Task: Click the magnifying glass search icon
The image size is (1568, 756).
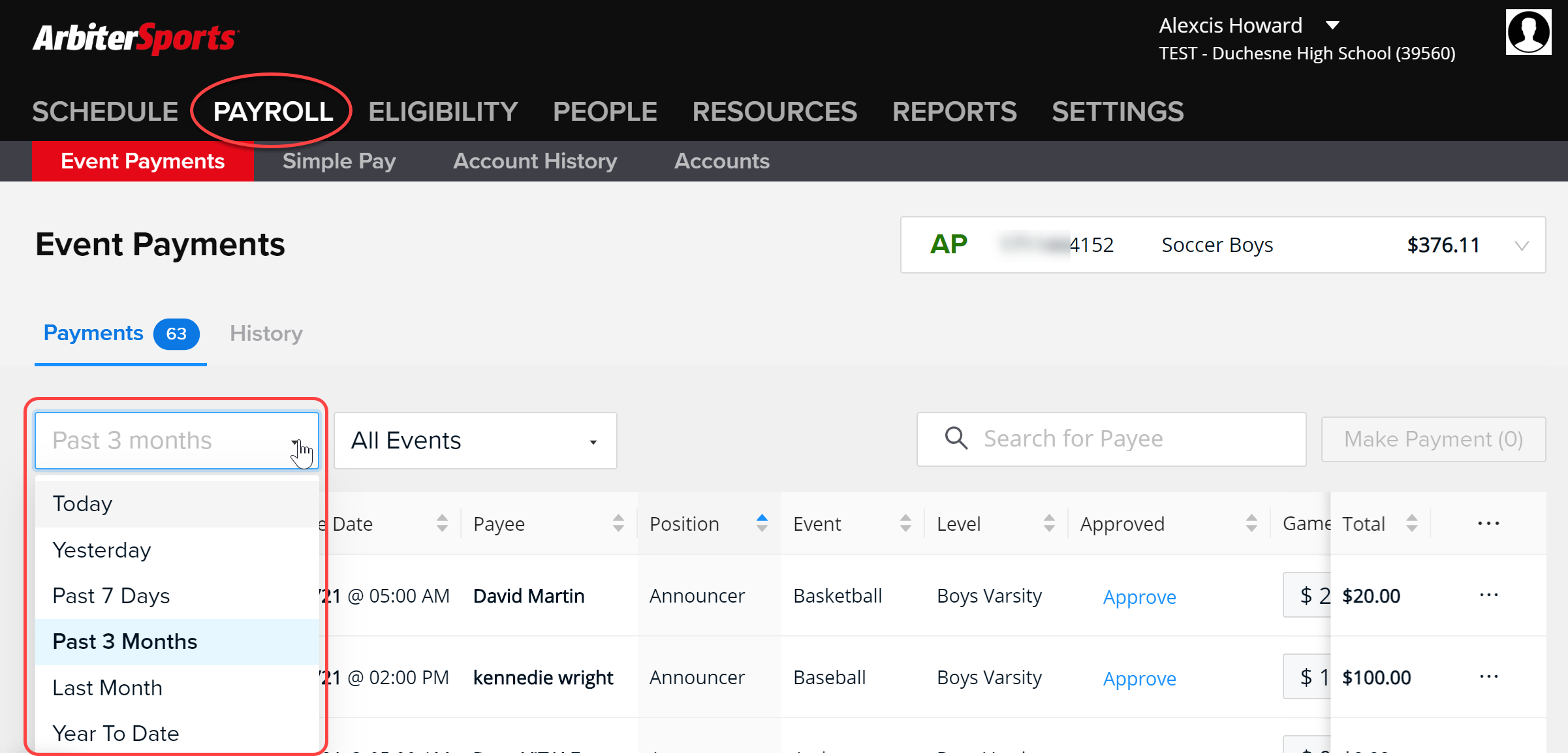Action: pyautogui.click(x=956, y=438)
